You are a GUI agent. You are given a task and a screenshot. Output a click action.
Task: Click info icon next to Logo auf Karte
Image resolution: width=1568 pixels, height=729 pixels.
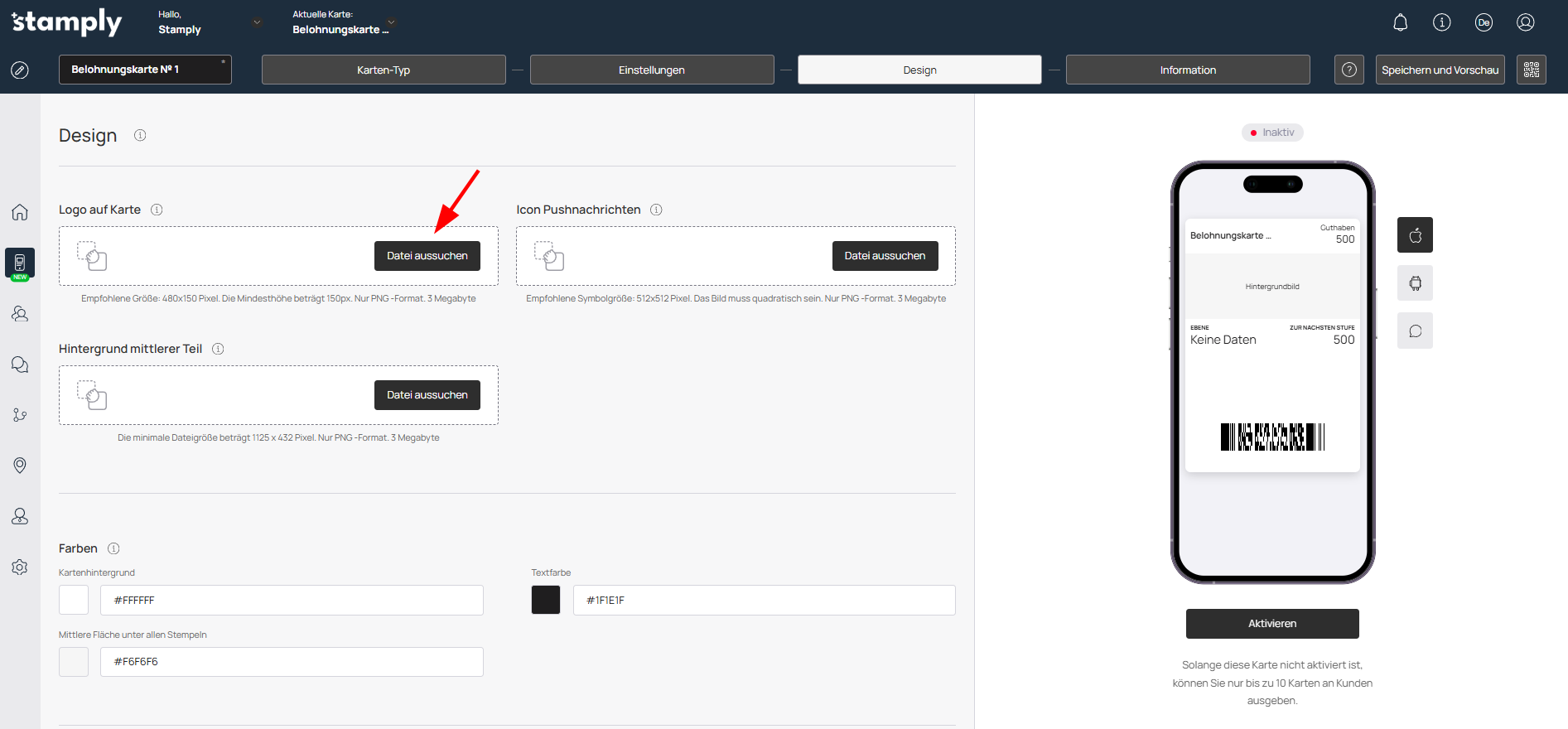[x=157, y=210]
